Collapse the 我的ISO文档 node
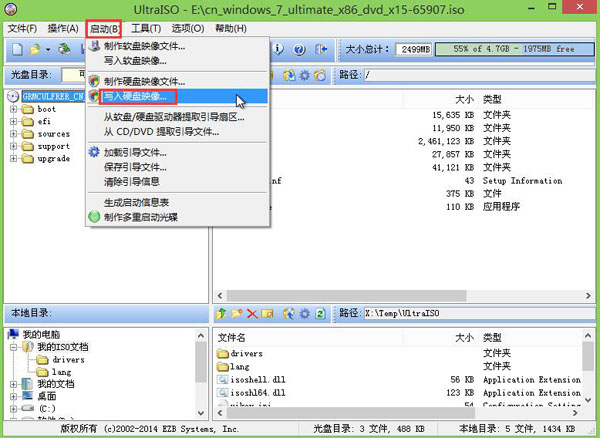 tap(13, 347)
